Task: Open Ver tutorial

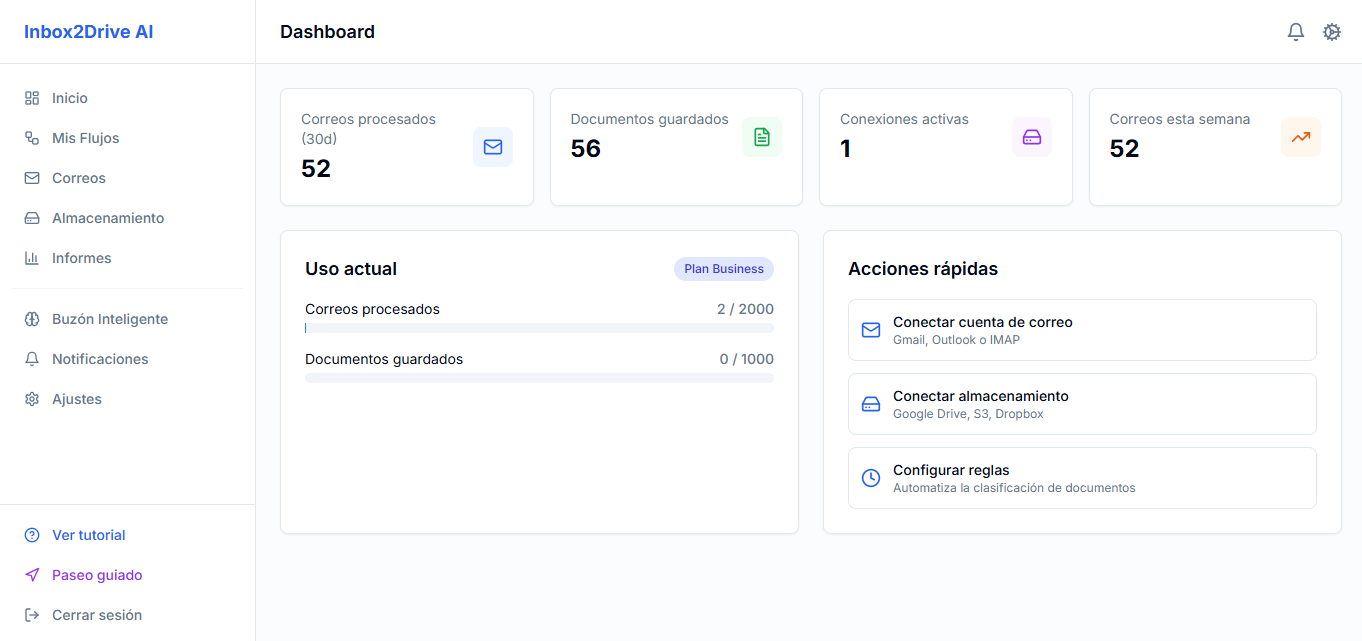Action: 89,534
